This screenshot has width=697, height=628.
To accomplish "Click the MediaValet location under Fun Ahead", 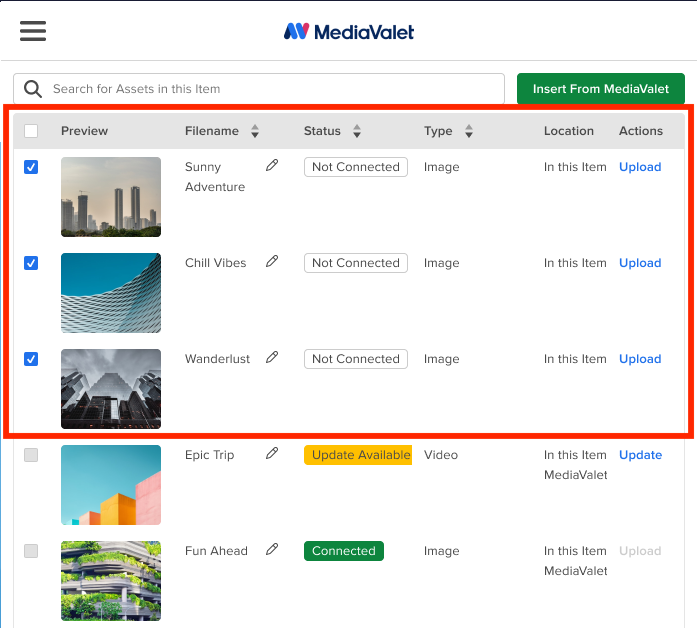I will coord(576,571).
